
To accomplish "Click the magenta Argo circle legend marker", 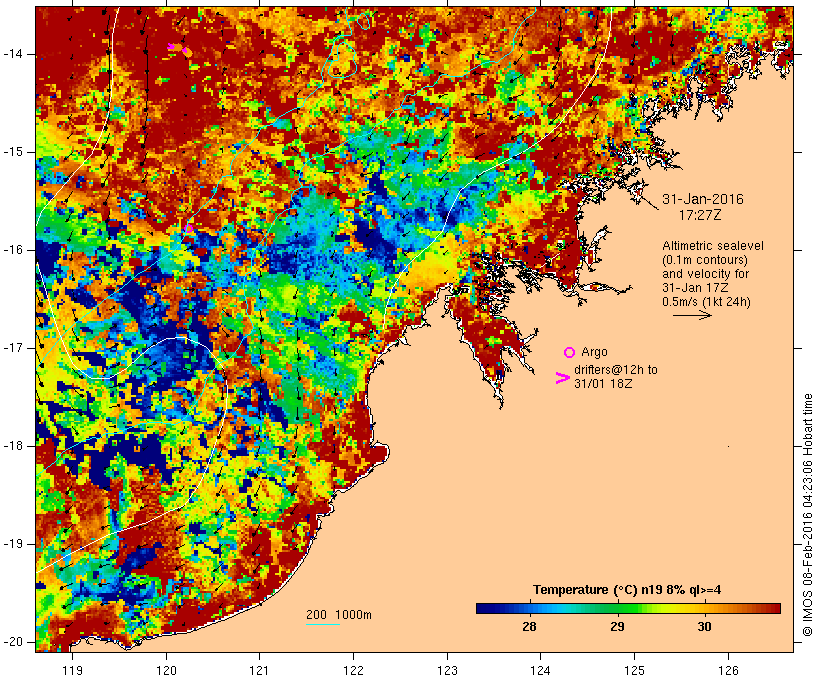I will 569,353.
